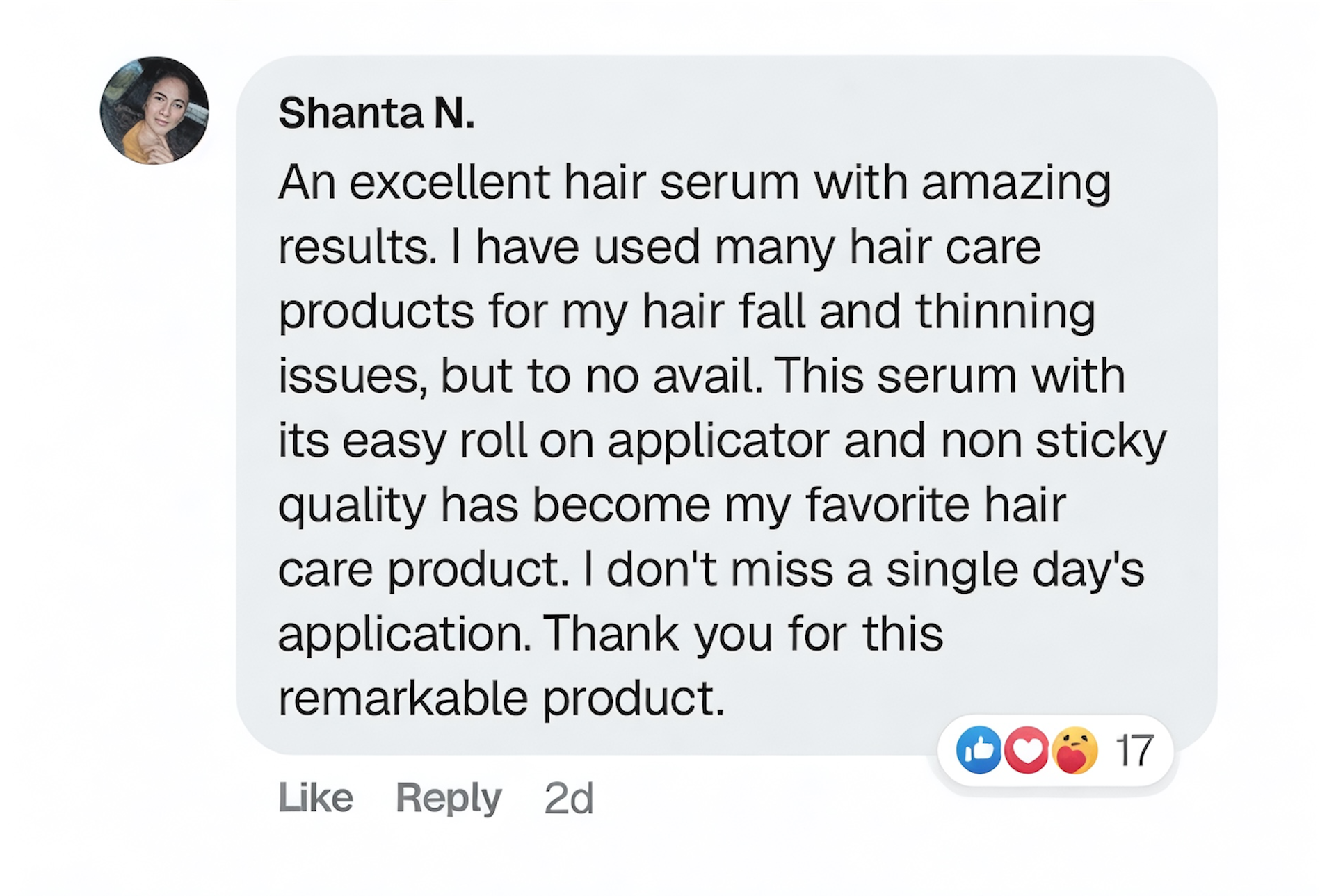
Task: Click the words 'remarkable product' in the comment
Action: 501,698
